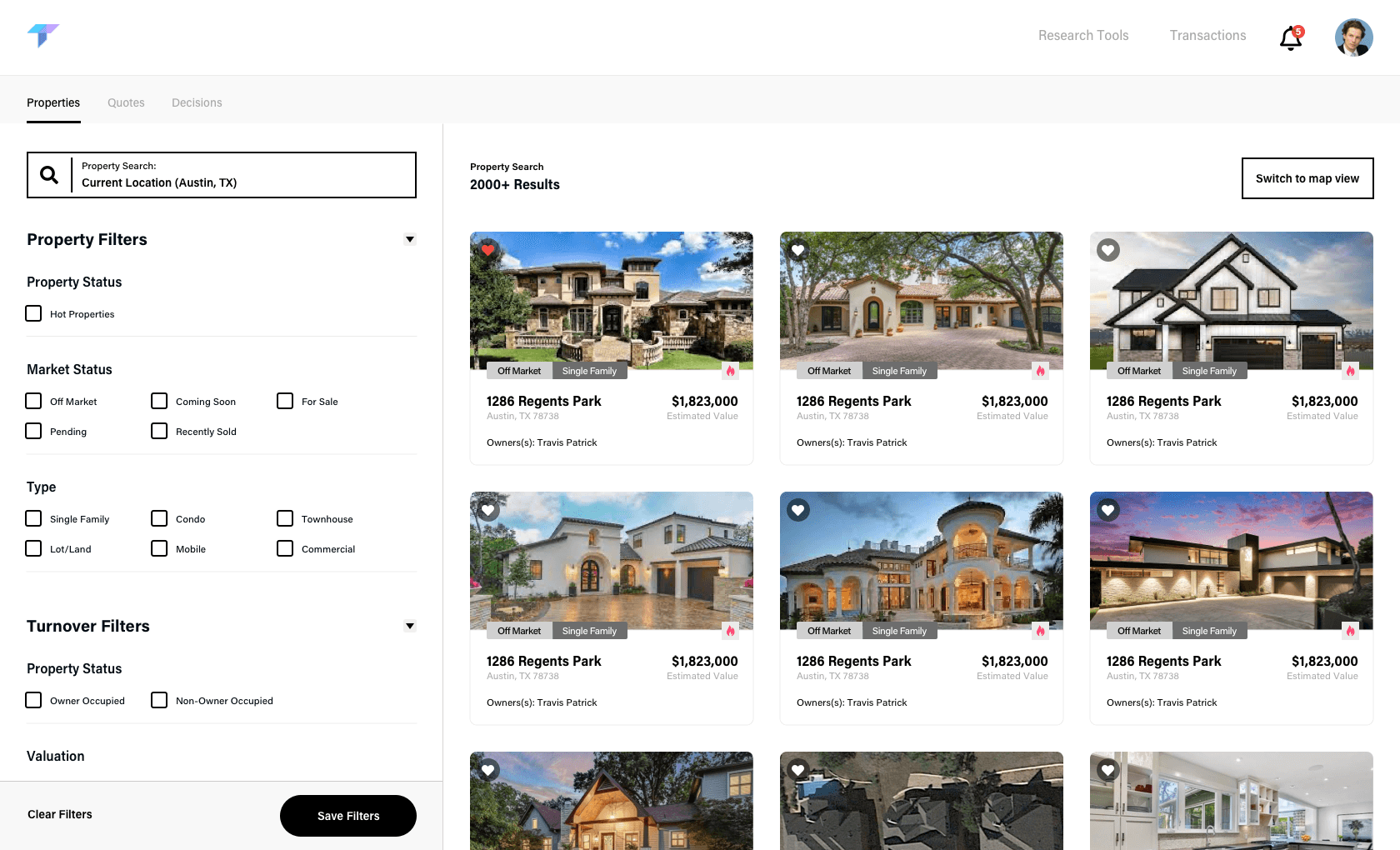Open the user profile avatar
This screenshot has height=850, width=1400.
(x=1354, y=37)
